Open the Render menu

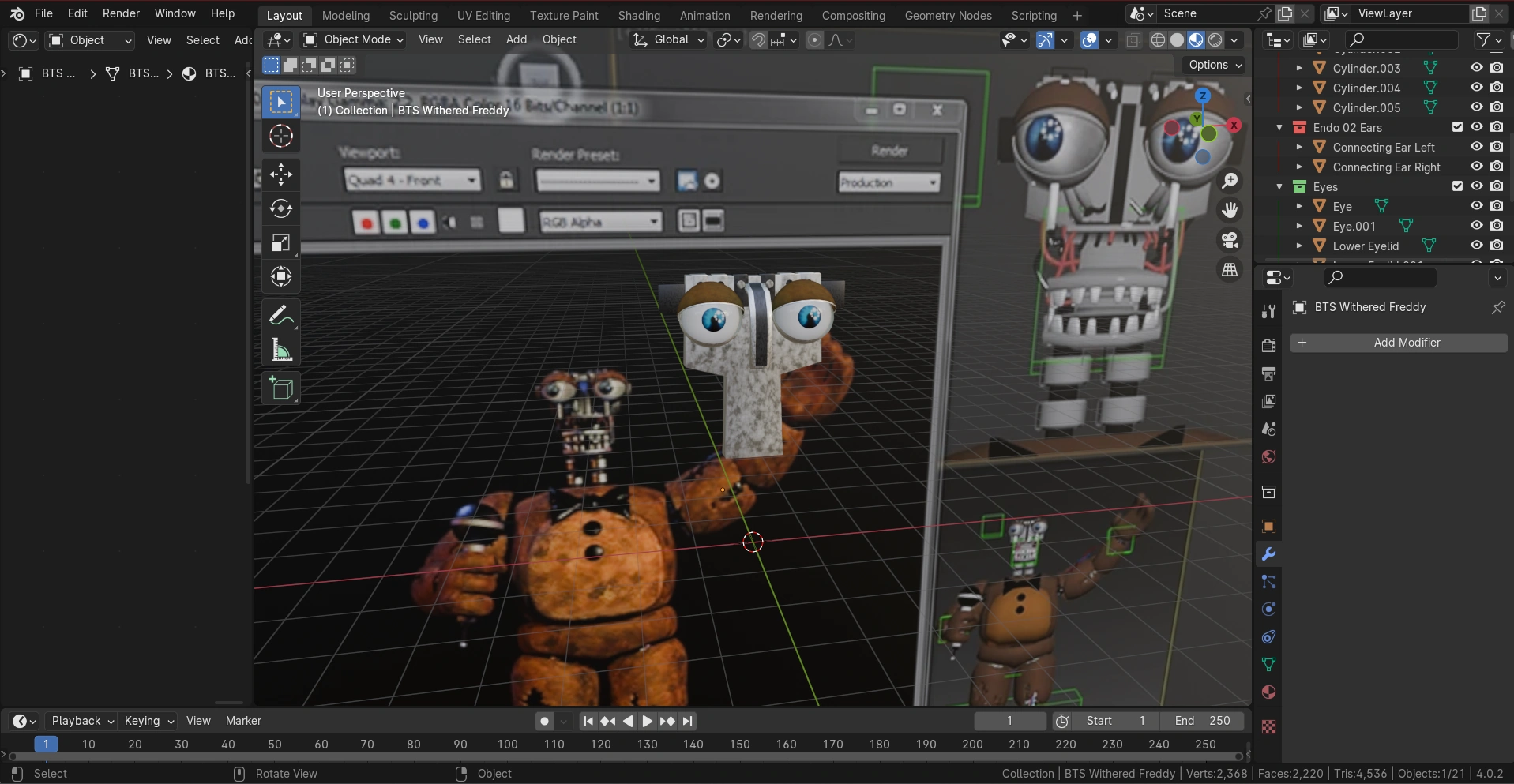coord(121,13)
